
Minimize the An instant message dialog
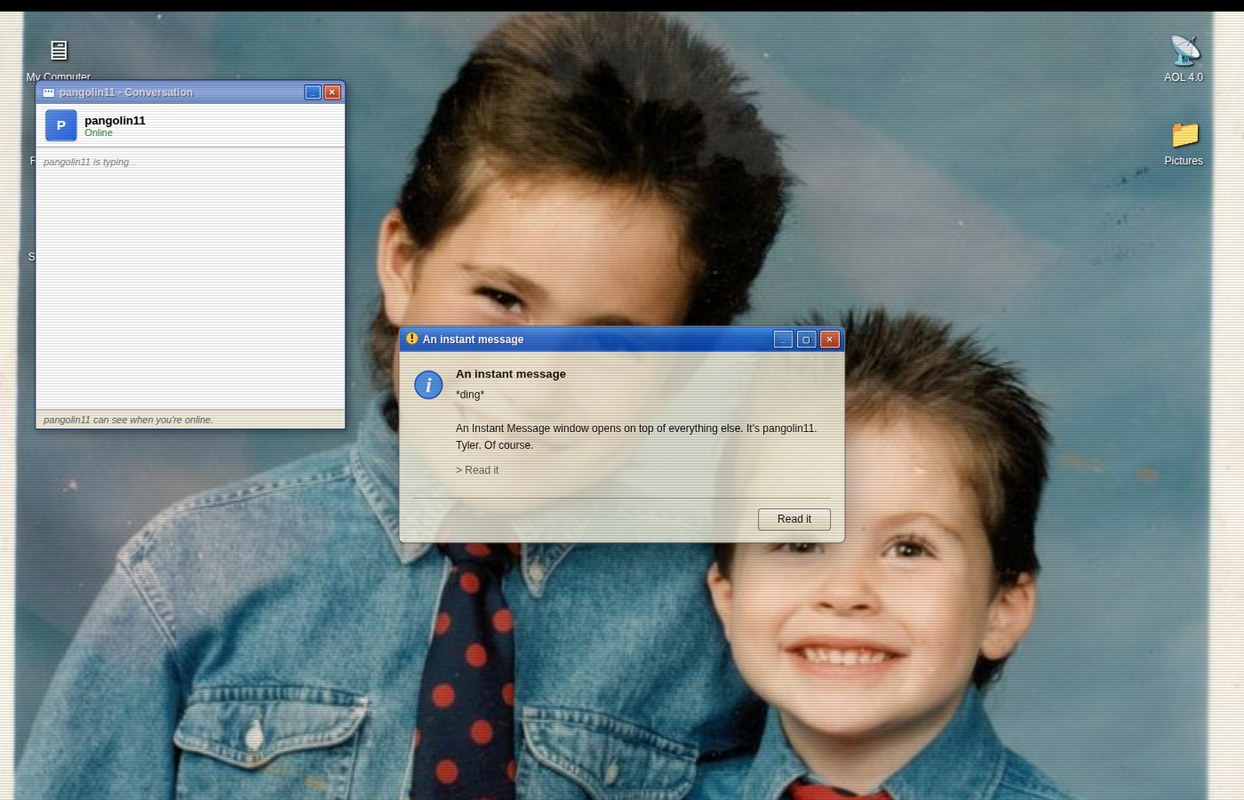[783, 339]
